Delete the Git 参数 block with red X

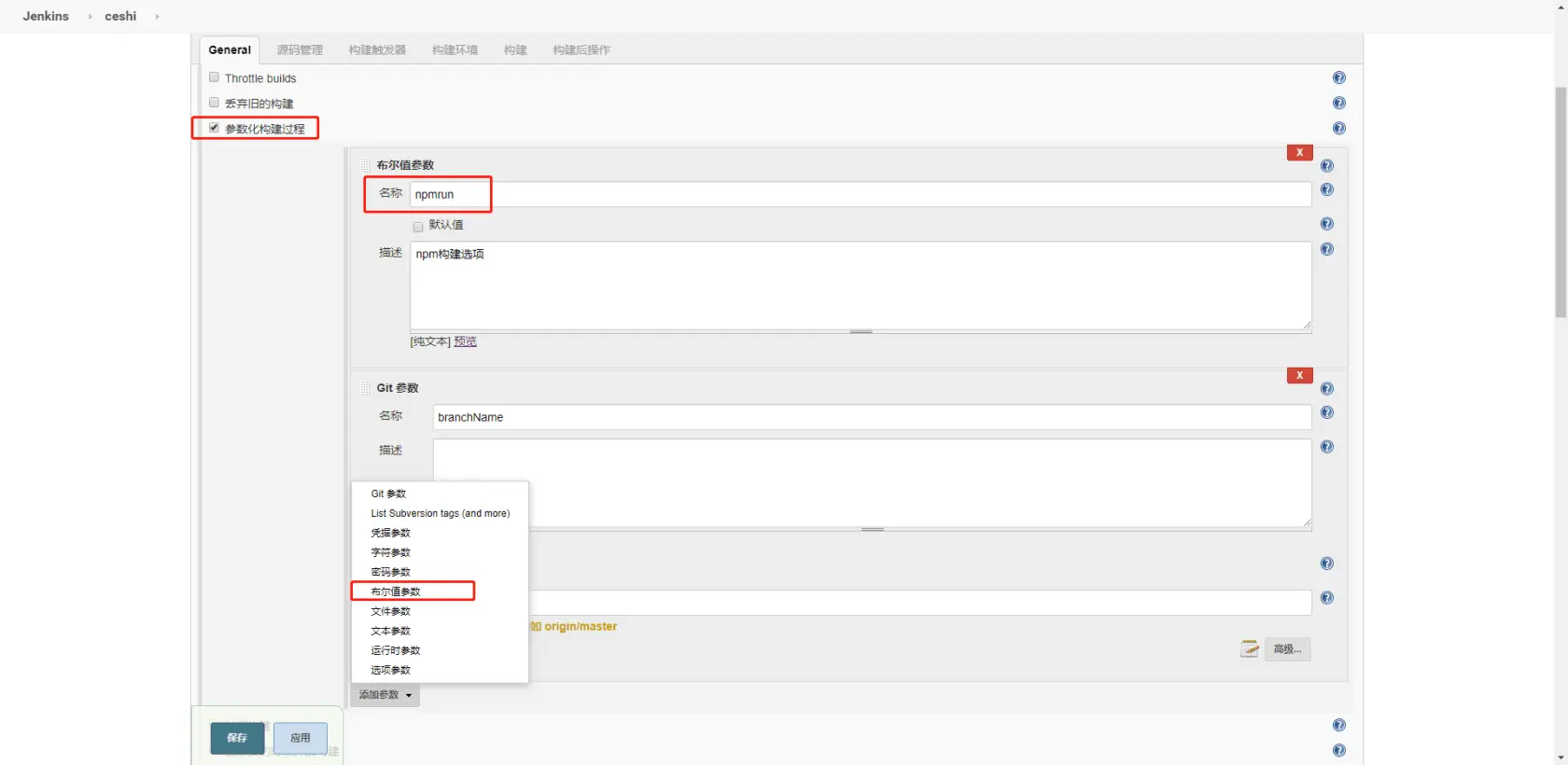point(1299,376)
